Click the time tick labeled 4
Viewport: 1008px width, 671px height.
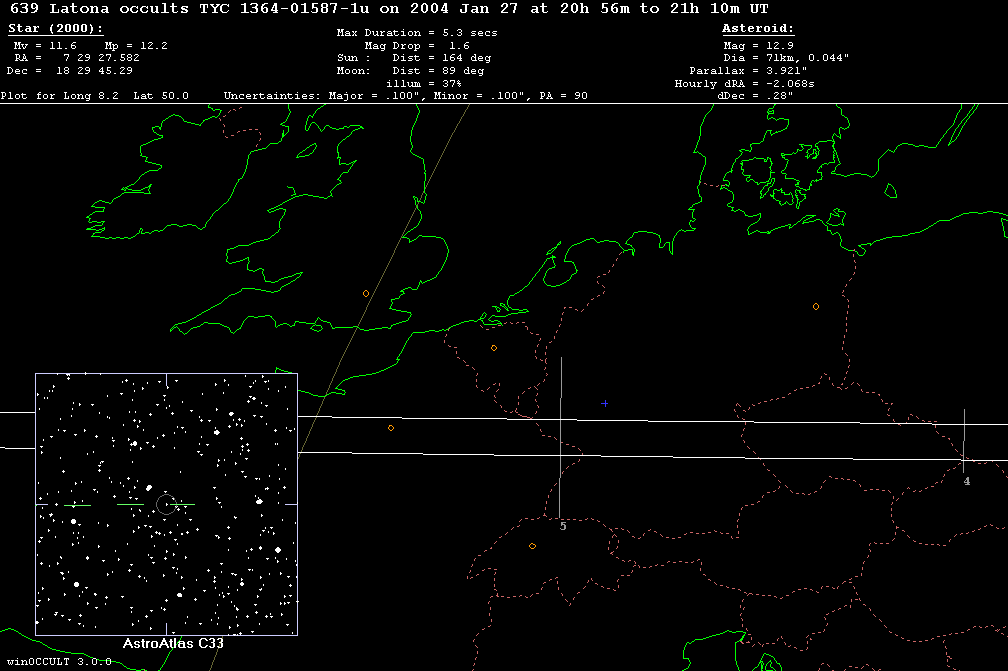click(966, 481)
